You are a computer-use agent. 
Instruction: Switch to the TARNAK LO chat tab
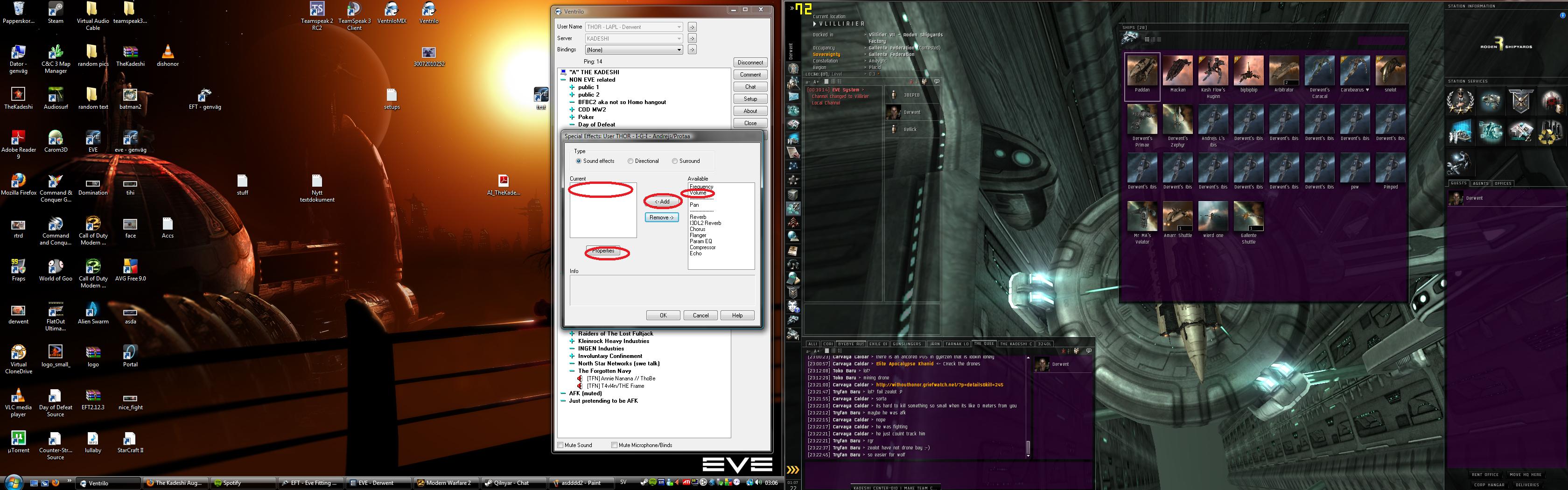coord(958,344)
